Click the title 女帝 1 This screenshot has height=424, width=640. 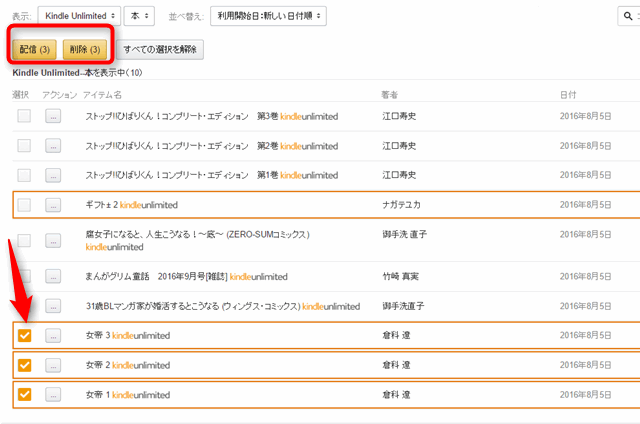[98, 395]
